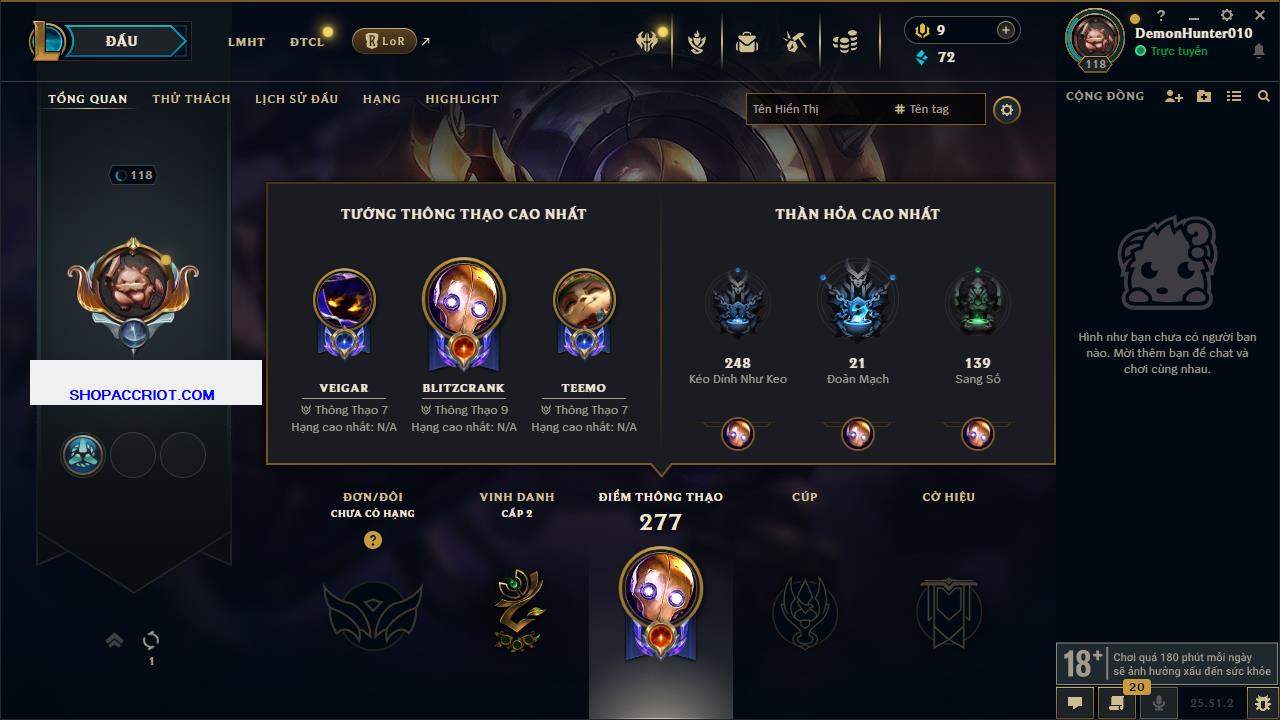The image size is (1280, 720).
Task: Expand the profile arrows under the banner
Action: pos(114,640)
